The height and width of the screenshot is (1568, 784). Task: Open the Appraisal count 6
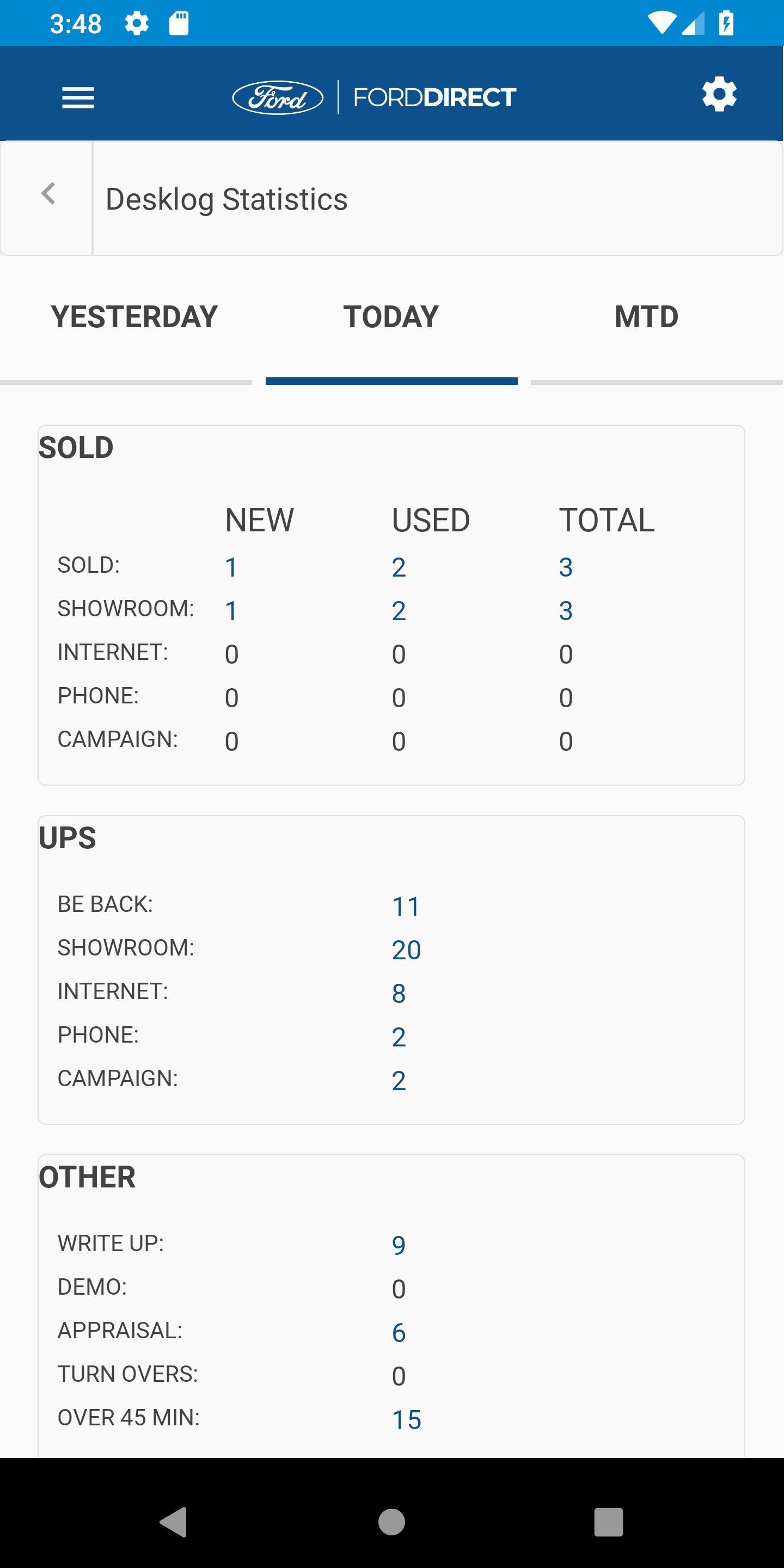click(x=399, y=1332)
